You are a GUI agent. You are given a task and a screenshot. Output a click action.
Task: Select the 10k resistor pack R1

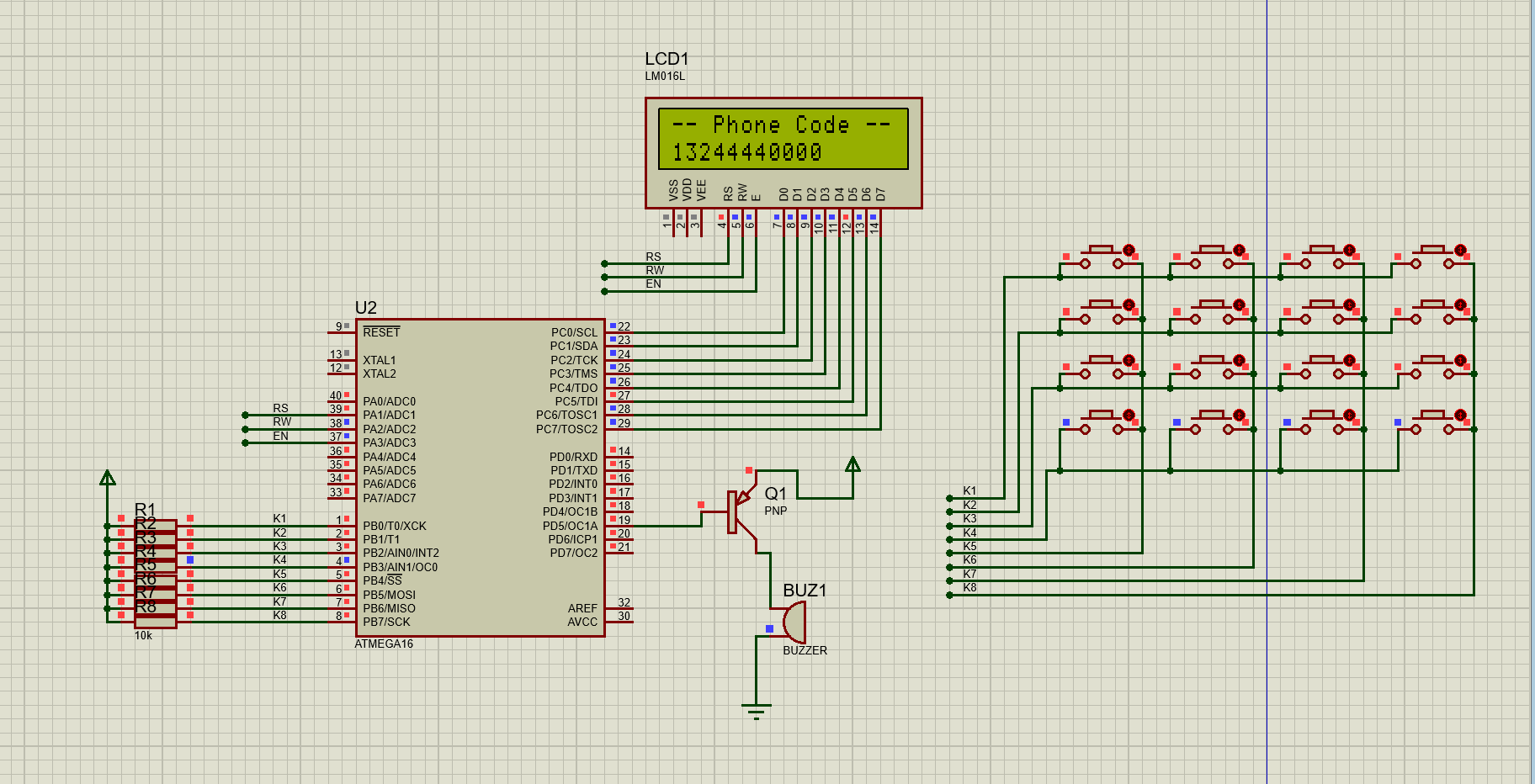pos(154,572)
